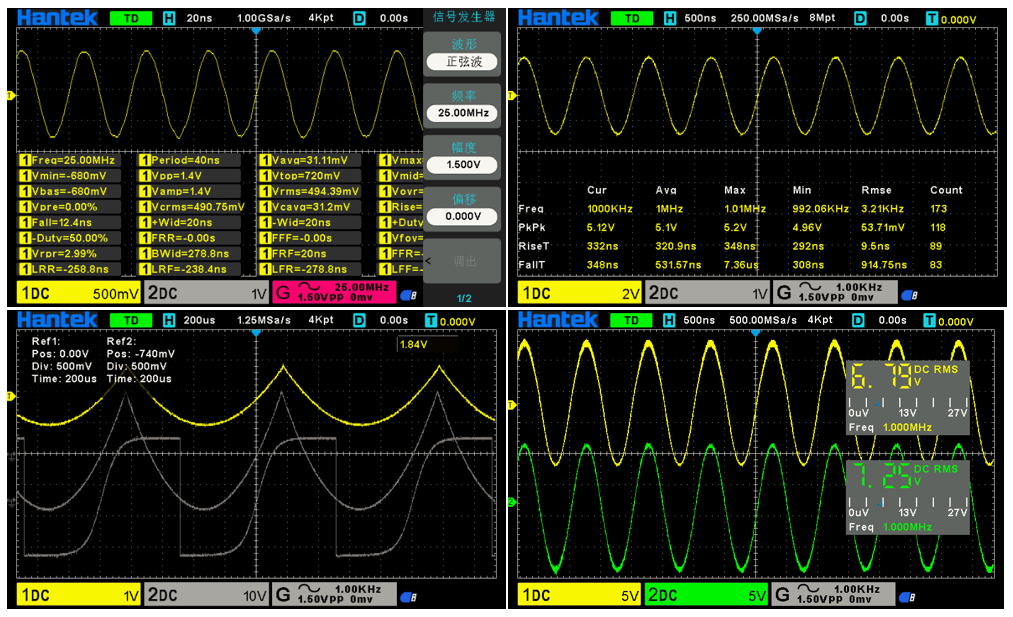Open the 0.000V offset setting

coord(461,216)
